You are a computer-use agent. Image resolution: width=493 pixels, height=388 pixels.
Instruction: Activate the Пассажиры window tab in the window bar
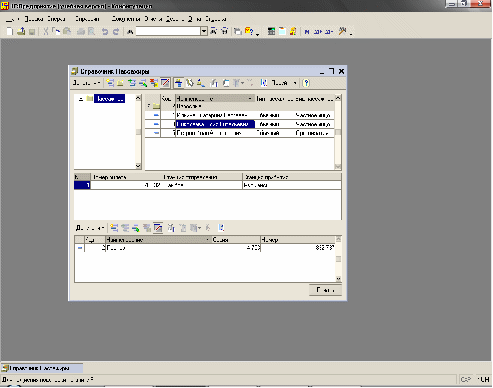click(x=42, y=368)
